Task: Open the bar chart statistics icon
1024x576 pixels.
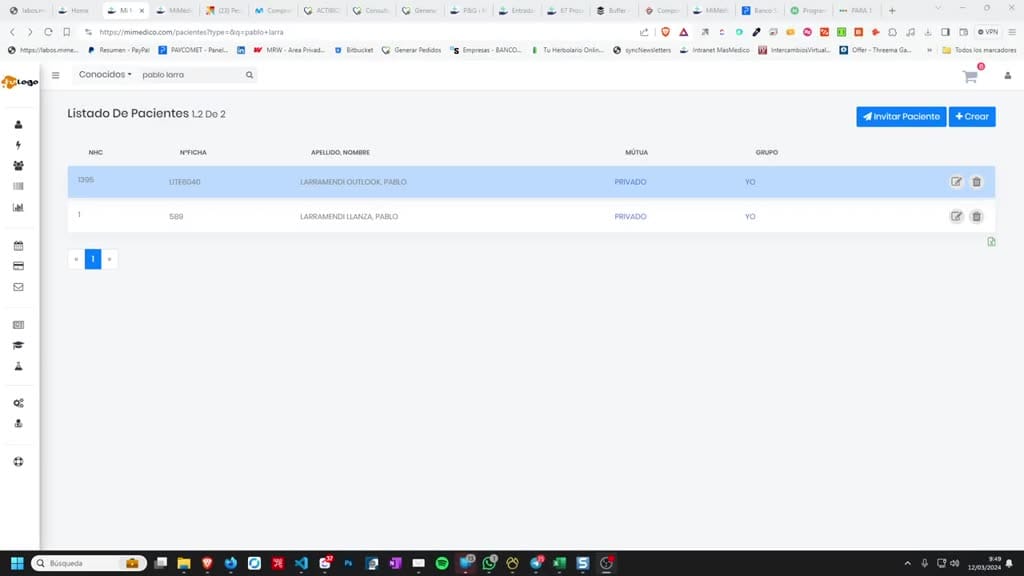Action: pyautogui.click(x=18, y=207)
